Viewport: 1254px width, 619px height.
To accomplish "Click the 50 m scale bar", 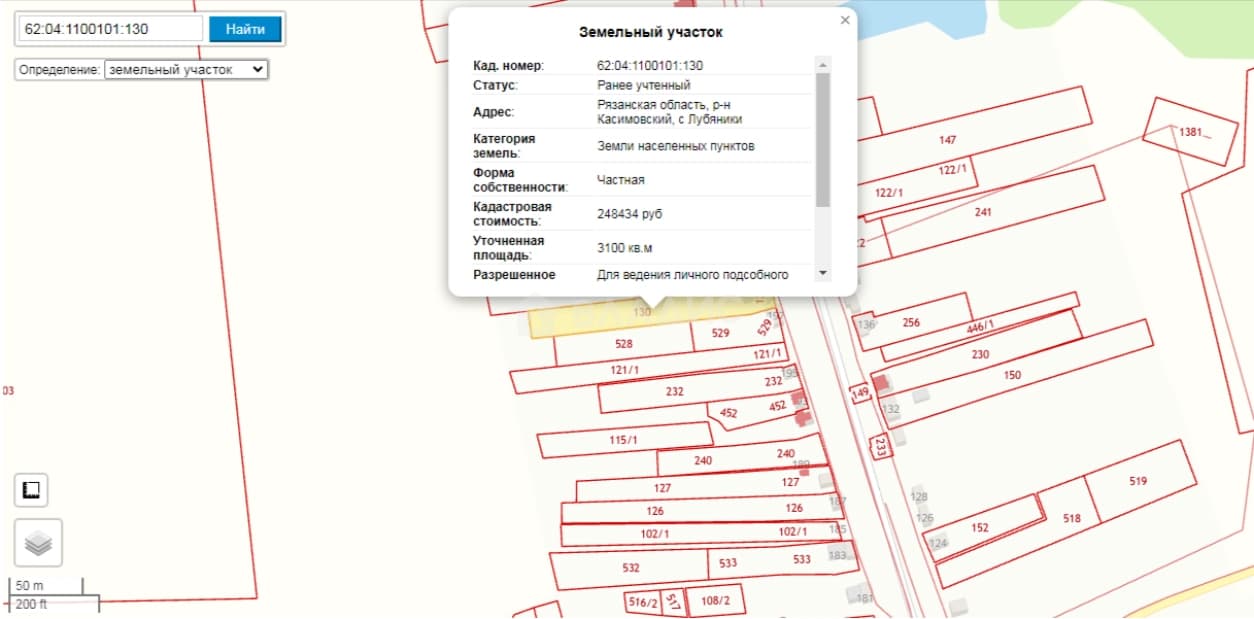I will (x=46, y=586).
